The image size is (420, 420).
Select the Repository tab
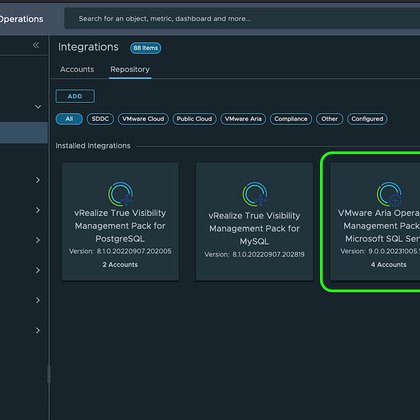coord(130,69)
